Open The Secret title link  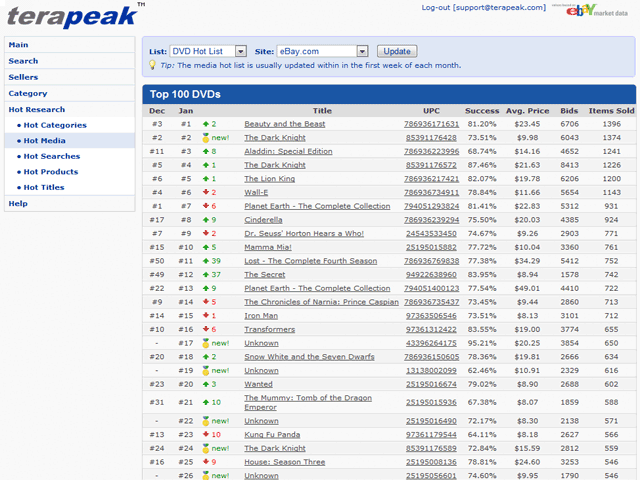pos(264,274)
